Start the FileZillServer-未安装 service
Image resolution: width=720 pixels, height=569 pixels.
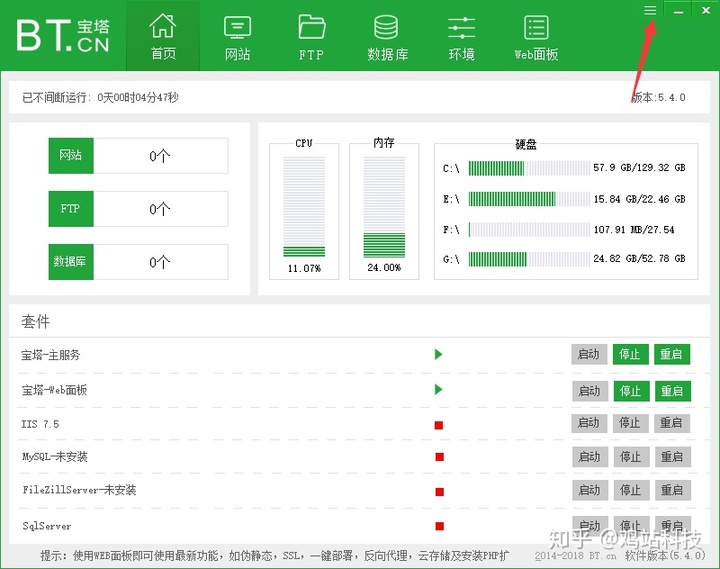coord(590,490)
